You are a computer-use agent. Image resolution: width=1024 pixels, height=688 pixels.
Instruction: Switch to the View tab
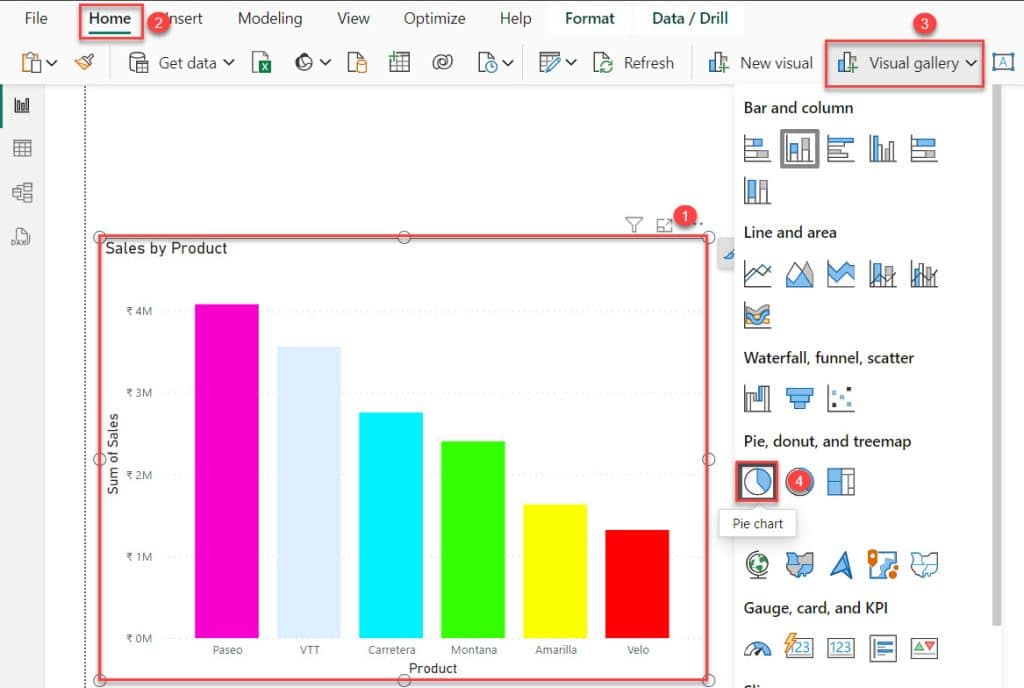coord(353,18)
